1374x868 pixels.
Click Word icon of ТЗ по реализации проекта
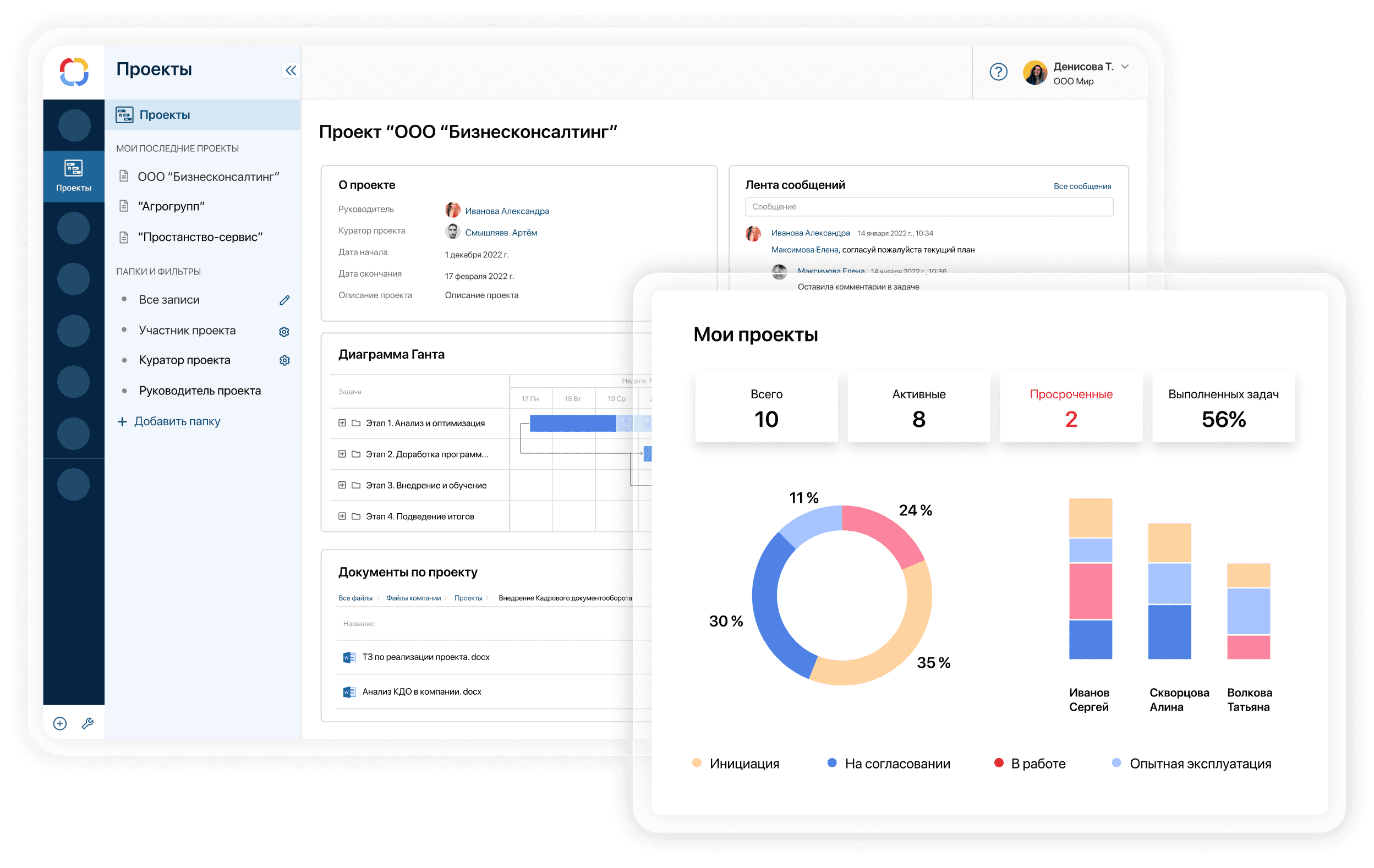[x=349, y=657]
